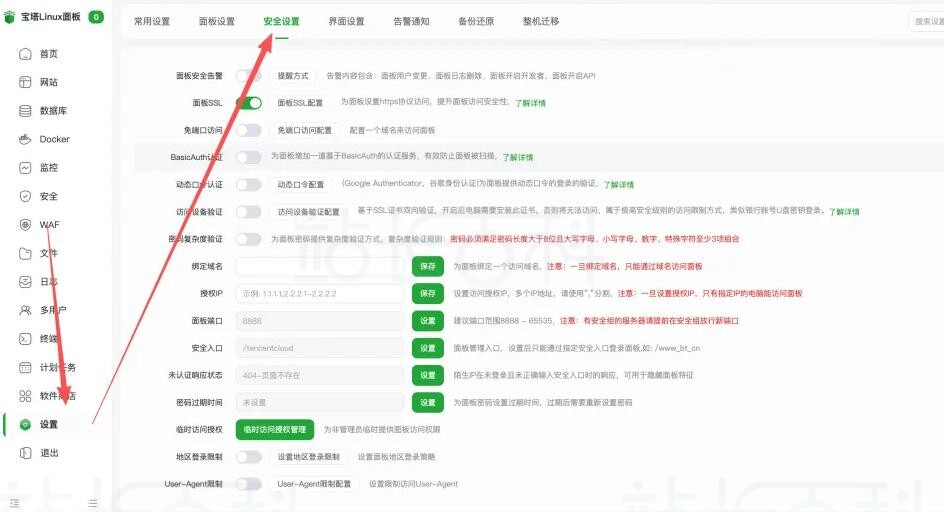Click the 搜索设置 search box
Image resolution: width=944 pixels, height=512 pixels.
[927, 21]
